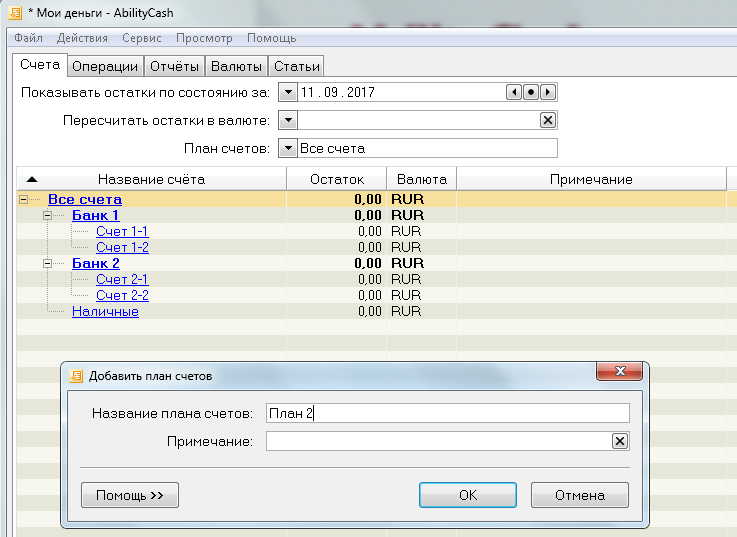Switch to the Операции tab

coord(105,66)
